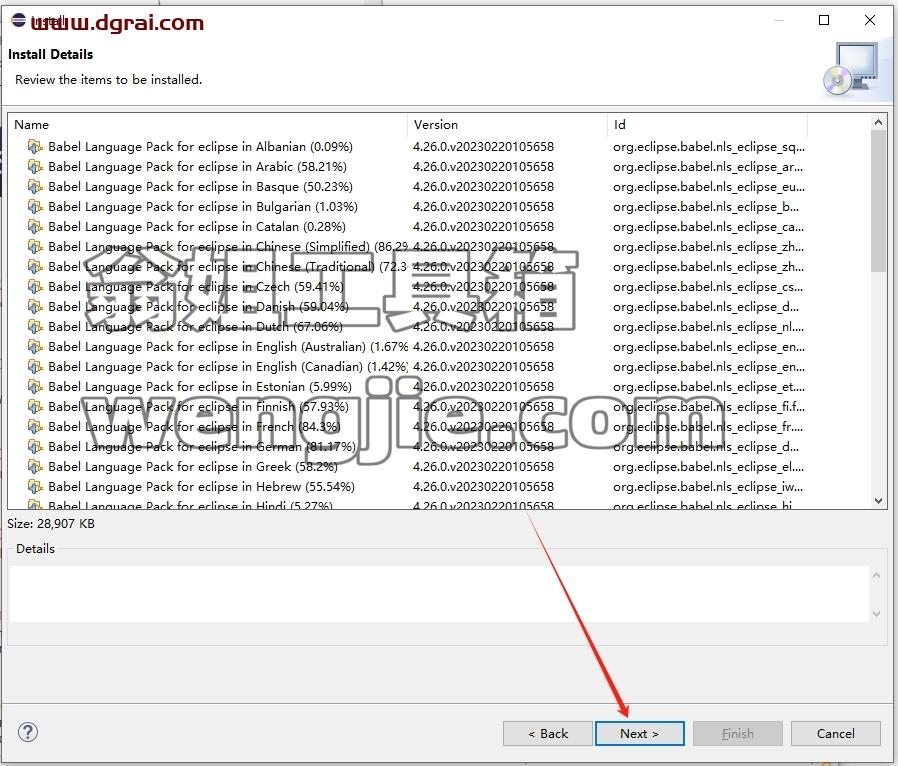Click the Arabic language pack feature icon

pyautogui.click(x=35, y=167)
